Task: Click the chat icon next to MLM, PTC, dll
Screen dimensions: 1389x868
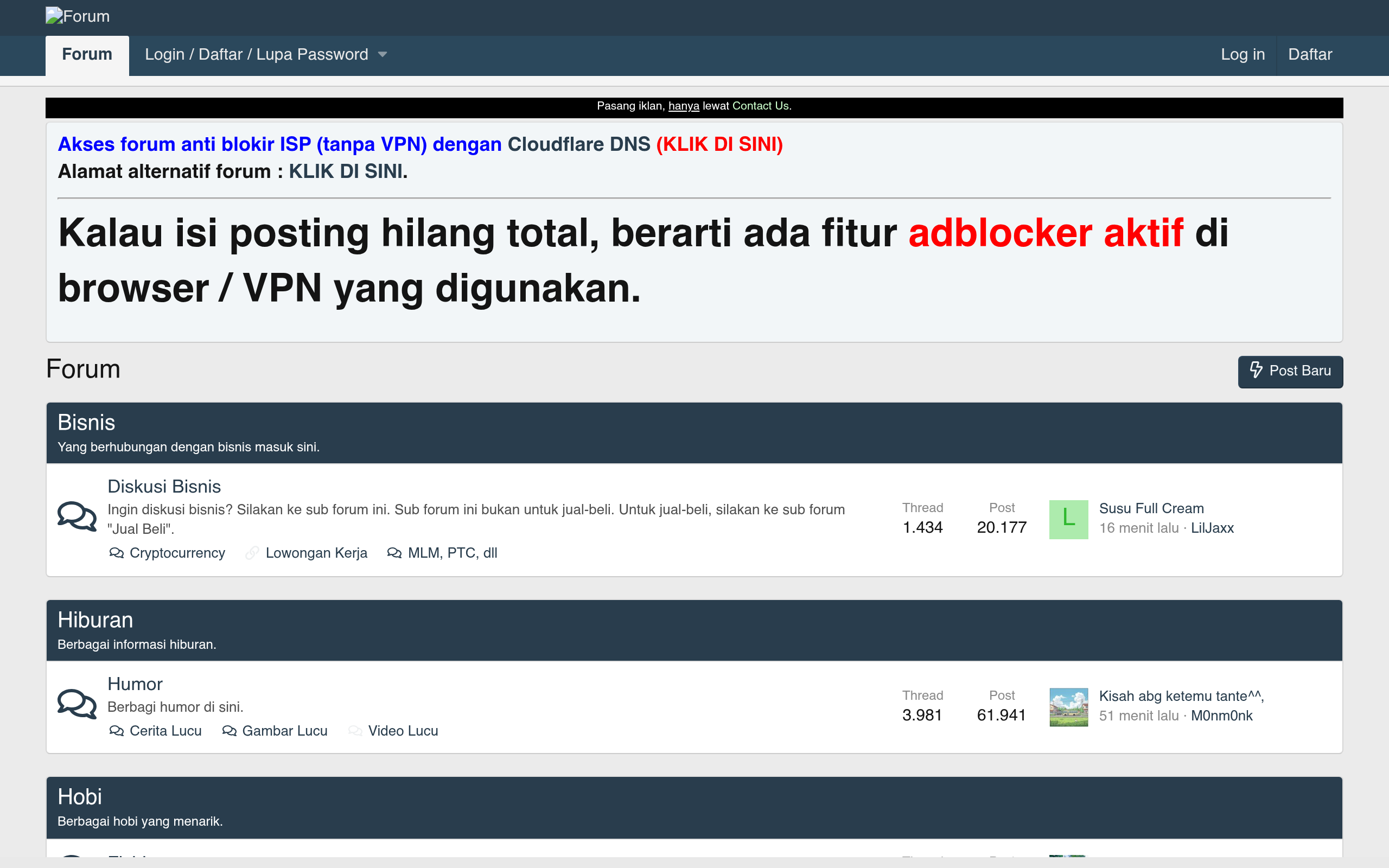Action: tap(394, 553)
